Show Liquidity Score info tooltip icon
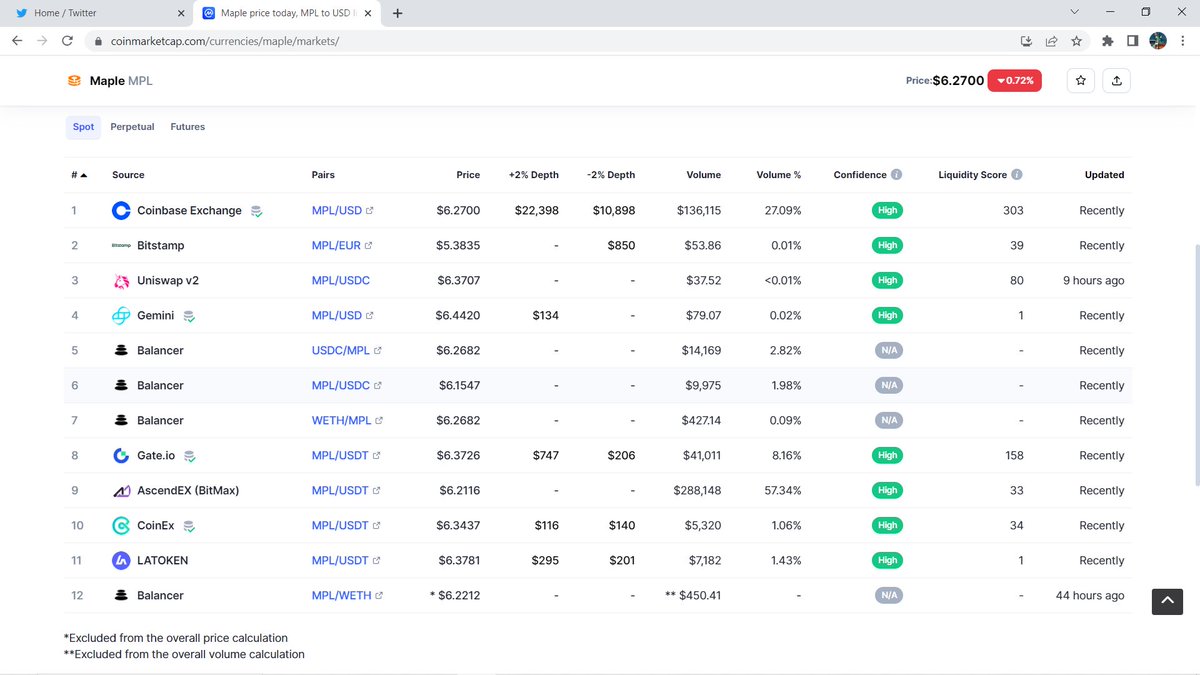Image resolution: width=1200 pixels, height=675 pixels. 1017,174
